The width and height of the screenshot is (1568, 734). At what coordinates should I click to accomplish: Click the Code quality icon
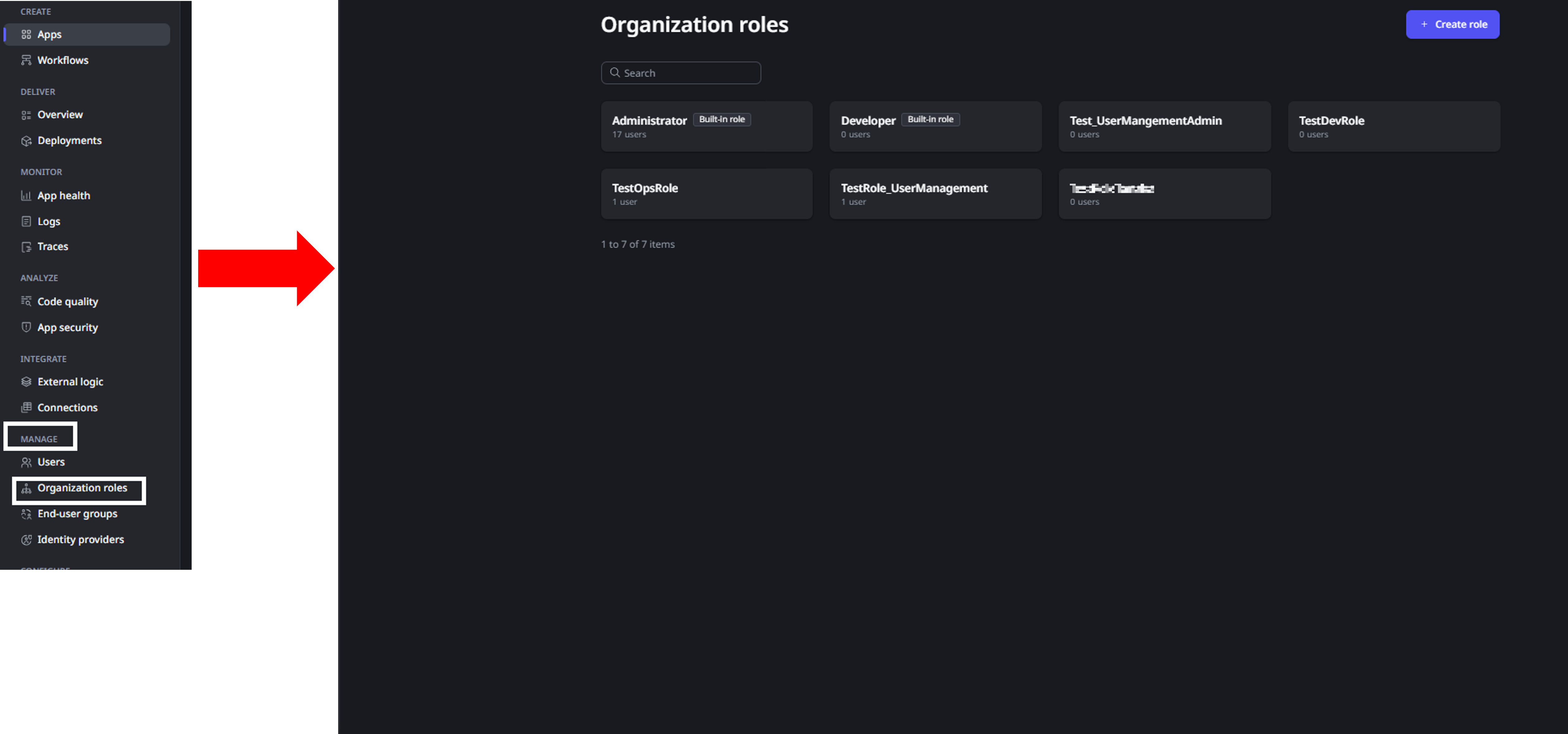(26, 301)
